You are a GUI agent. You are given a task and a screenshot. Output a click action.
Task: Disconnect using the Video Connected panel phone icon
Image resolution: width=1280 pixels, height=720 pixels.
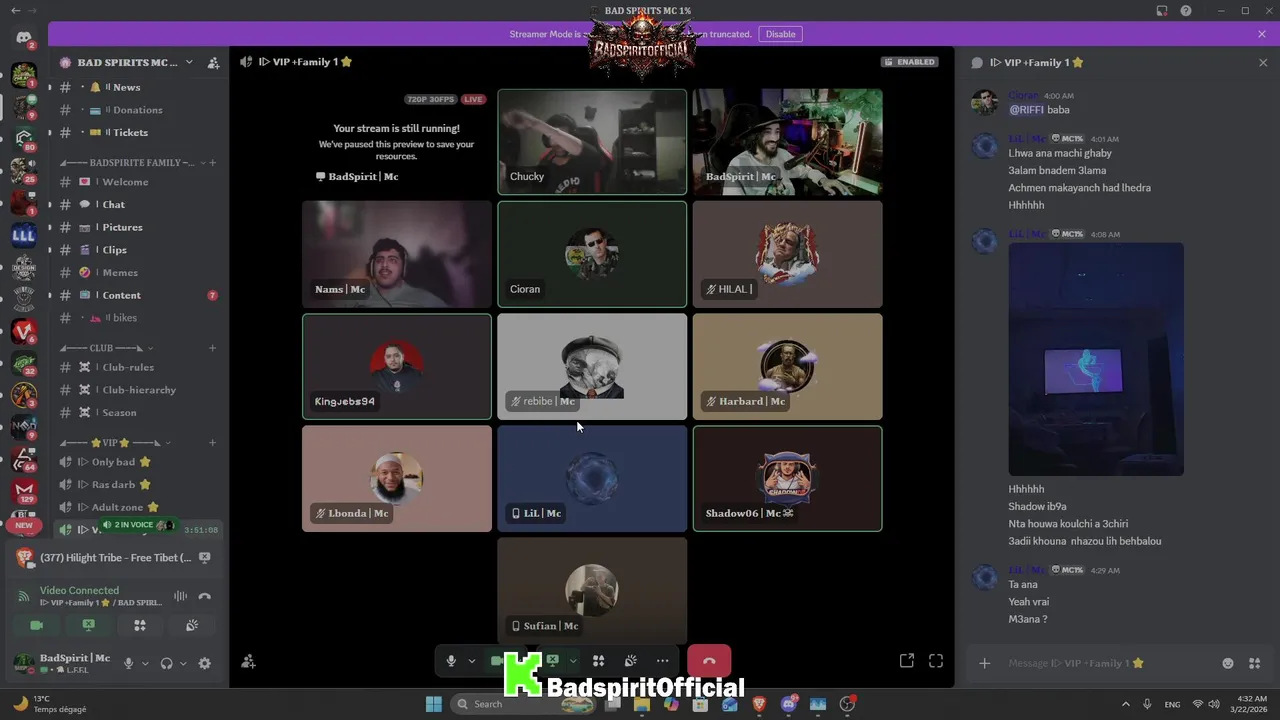[x=205, y=596]
